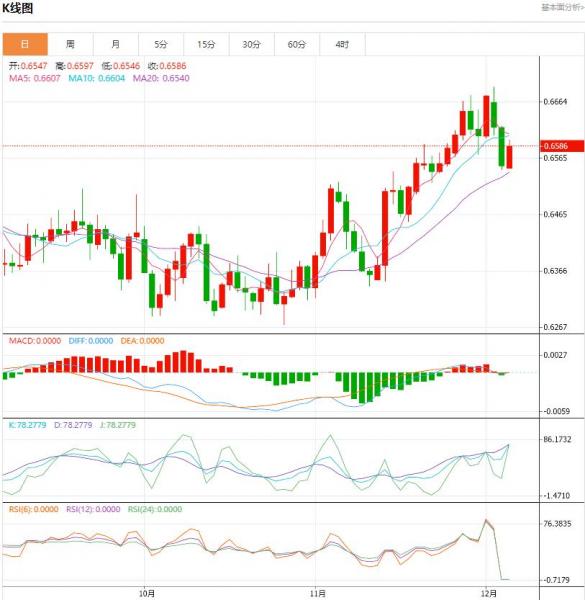Click the MACD indicator label
The image size is (585, 600).
coord(35,341)
